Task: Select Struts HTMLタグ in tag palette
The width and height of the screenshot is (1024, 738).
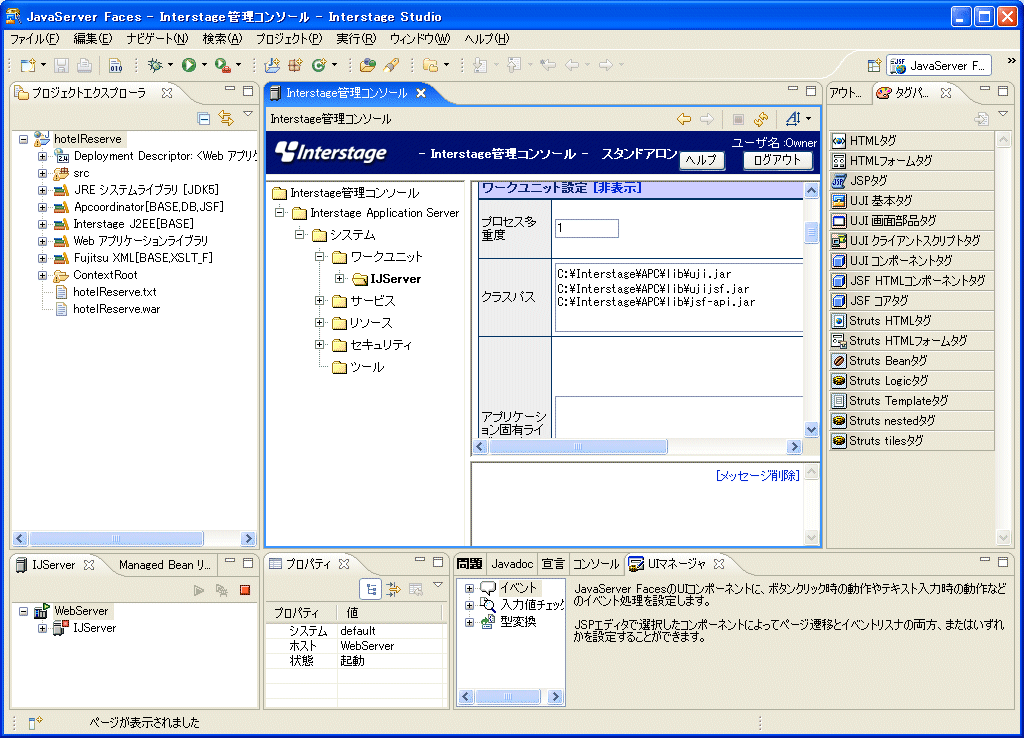Action: 890,321
